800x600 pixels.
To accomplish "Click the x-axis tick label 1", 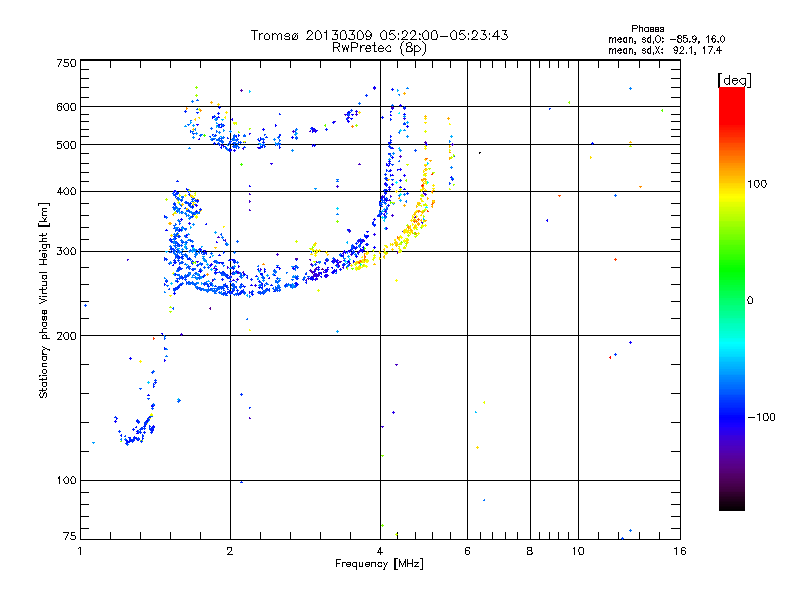I will coord(80,551).
